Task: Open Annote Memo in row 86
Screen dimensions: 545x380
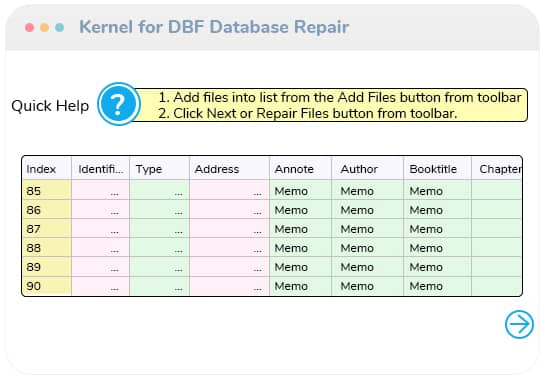Action: point(291,210)
